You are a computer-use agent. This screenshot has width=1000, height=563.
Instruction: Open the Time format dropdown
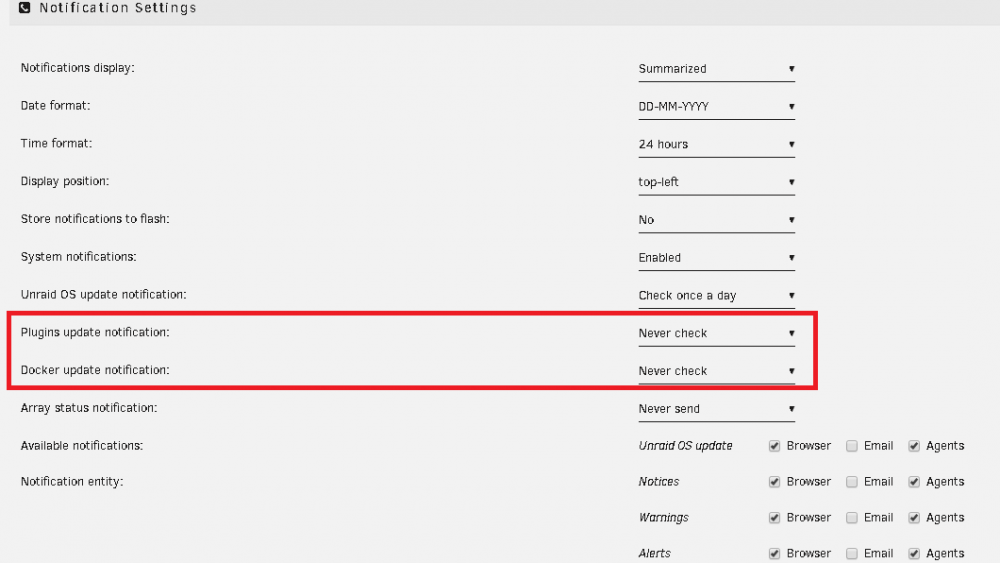click(x=716, y=144)
